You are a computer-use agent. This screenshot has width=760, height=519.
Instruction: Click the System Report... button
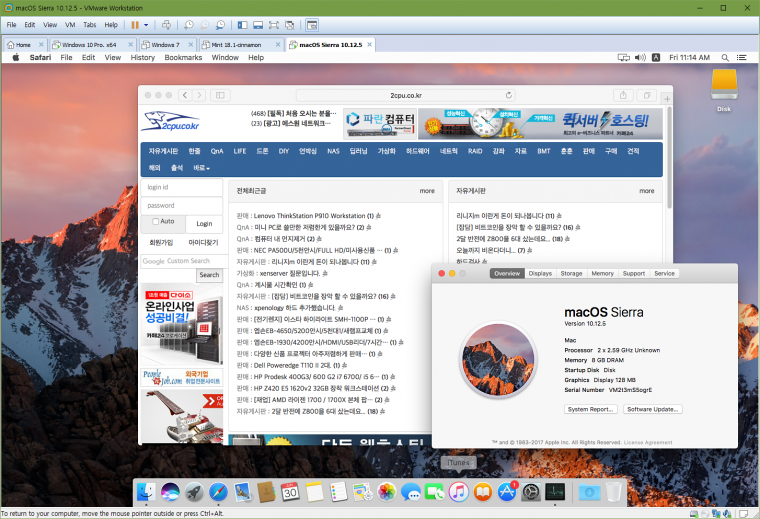tap(591, 409)
